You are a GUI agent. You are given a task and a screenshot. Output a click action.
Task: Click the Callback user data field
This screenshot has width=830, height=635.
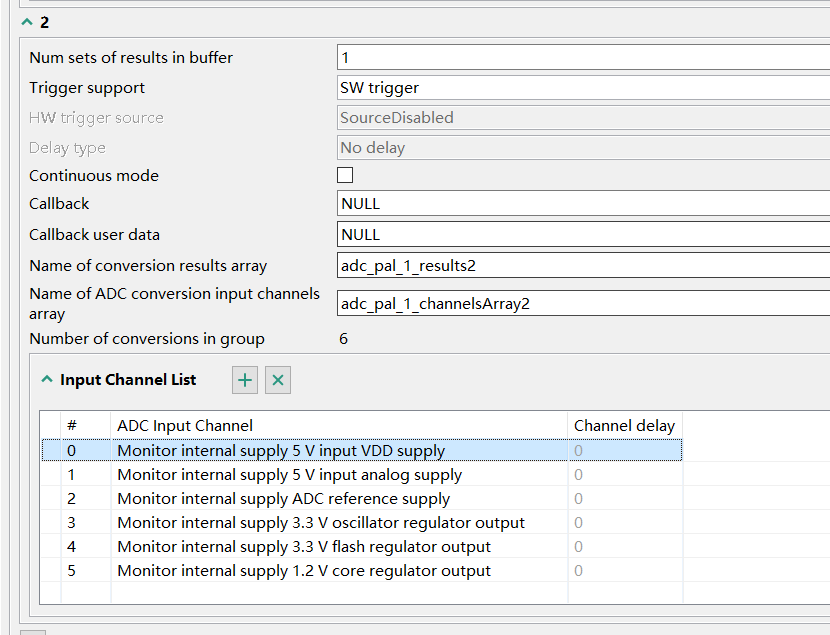point(584,234)
